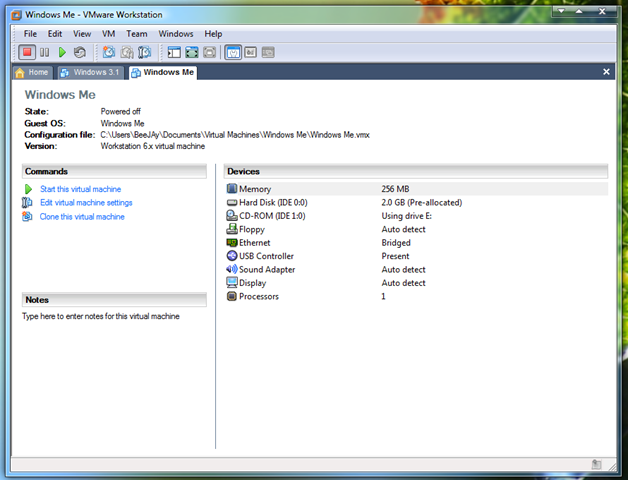The image size is (628, 480).
Task: Click Start this virtual machine link
Action: pyautogui.click(x=81, y=189)
